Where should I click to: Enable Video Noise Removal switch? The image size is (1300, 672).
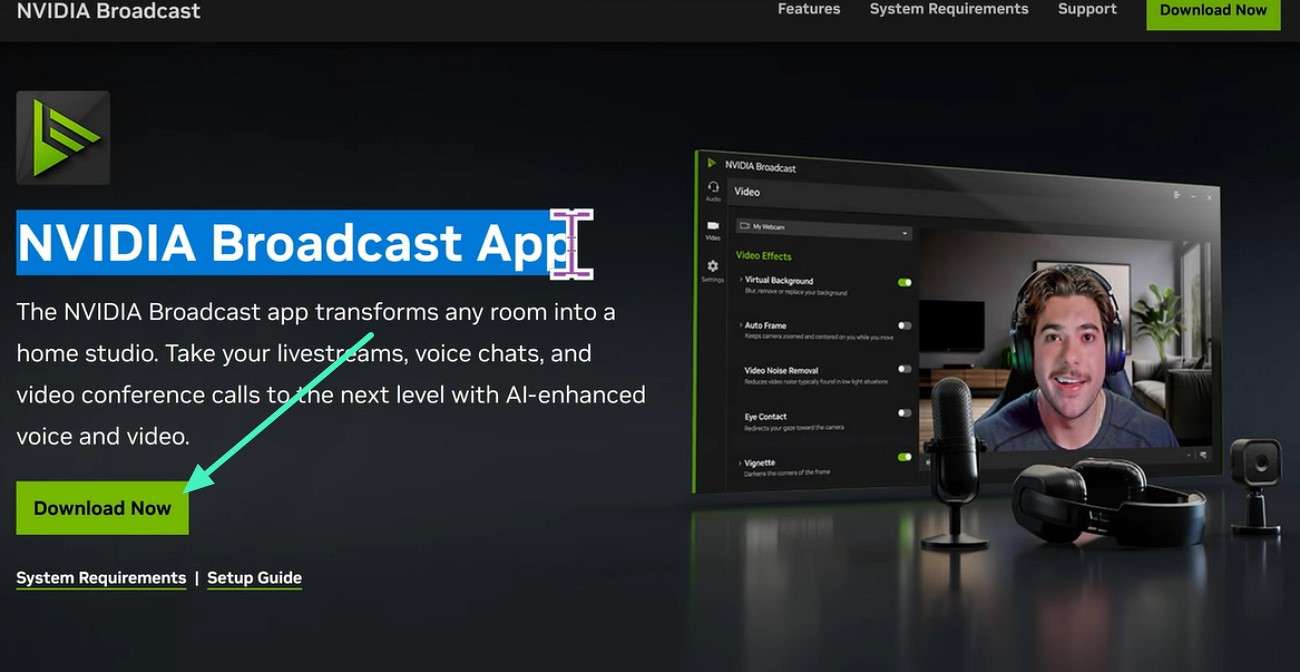(x=905, y=369)
